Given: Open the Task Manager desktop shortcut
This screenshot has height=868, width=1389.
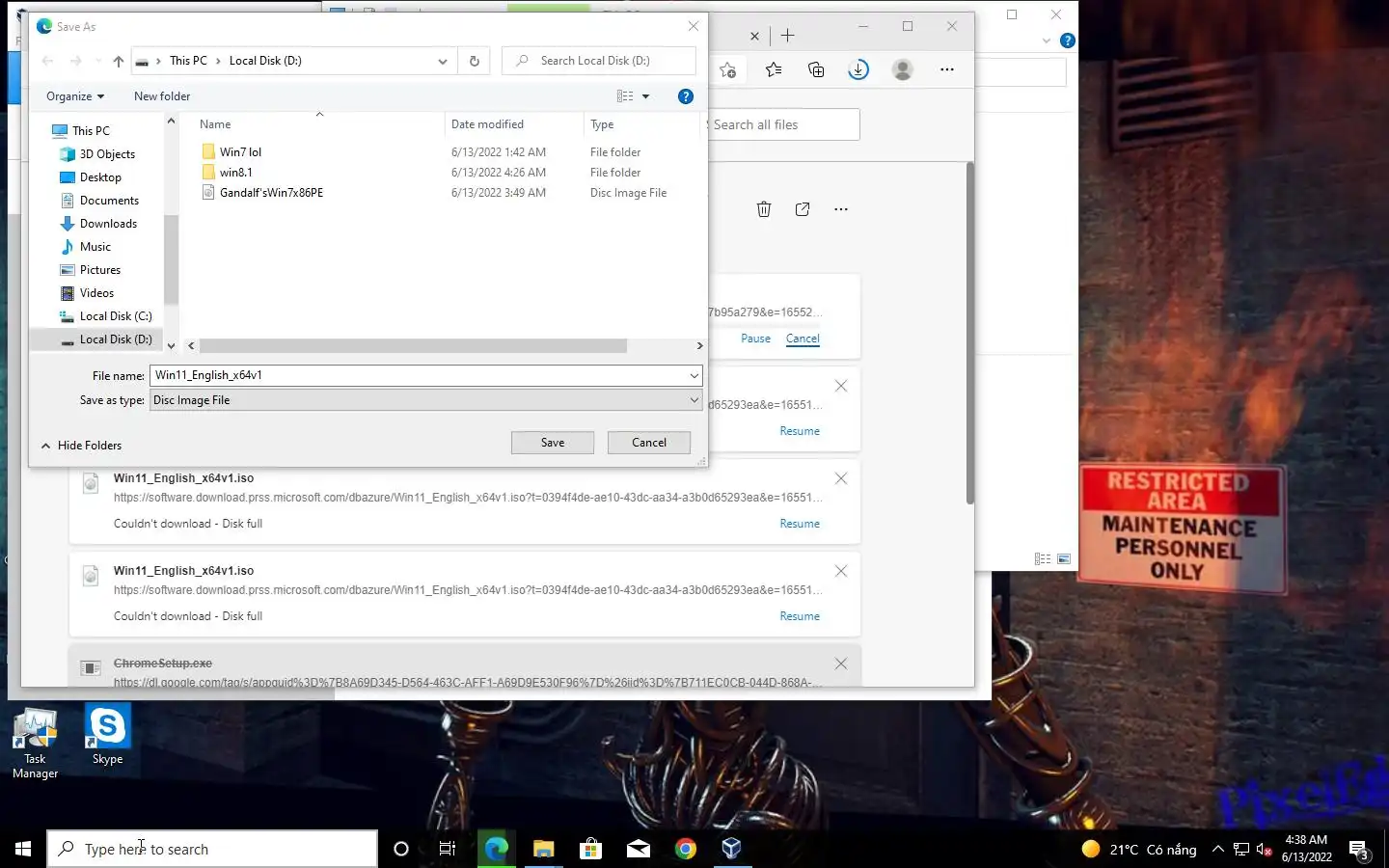Looking at the screenshot, I should pos(36,744).
